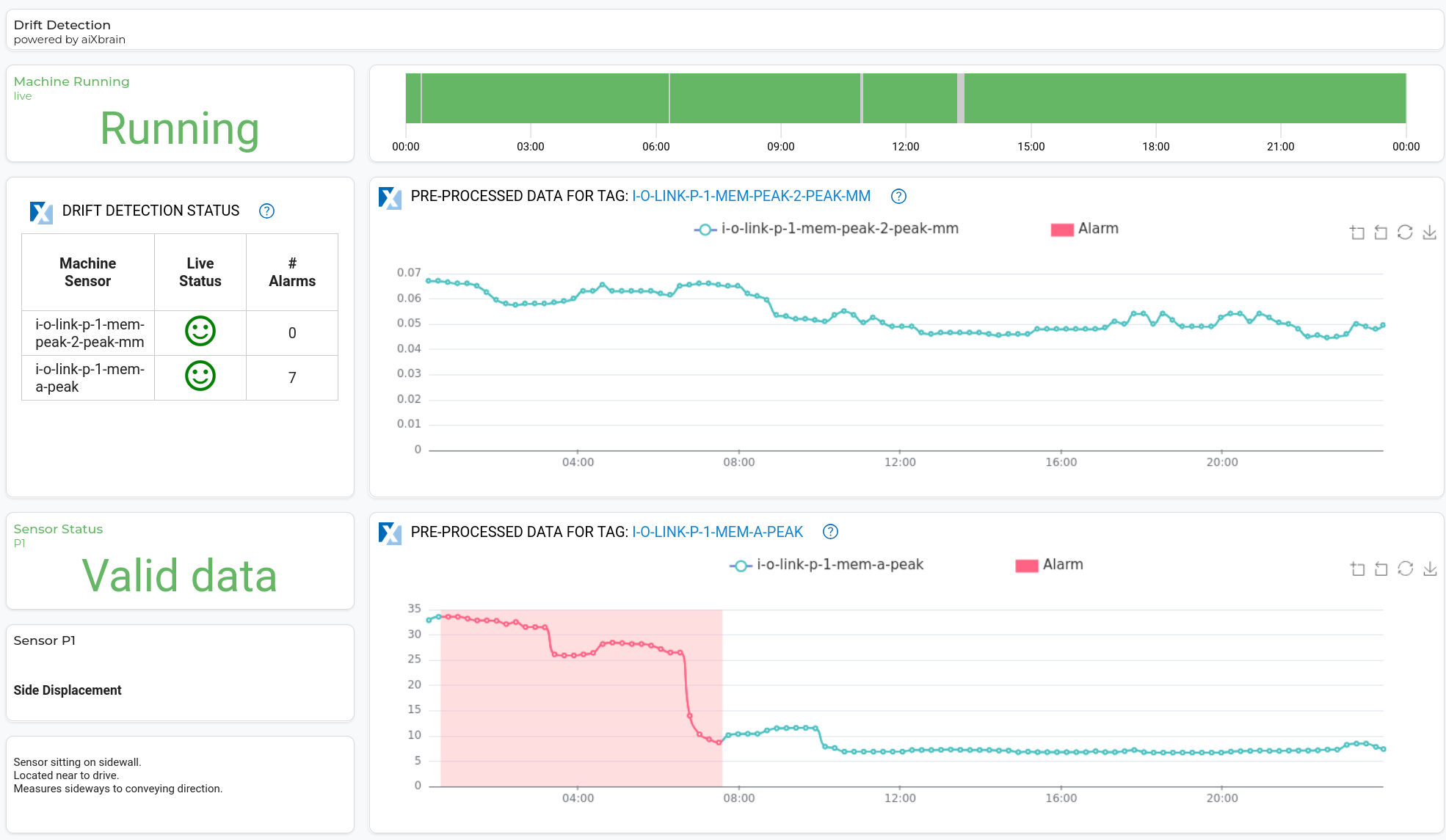
Task: Open help icon beside MEM-A-PEAK tag title
Action: tap(830, 532)
